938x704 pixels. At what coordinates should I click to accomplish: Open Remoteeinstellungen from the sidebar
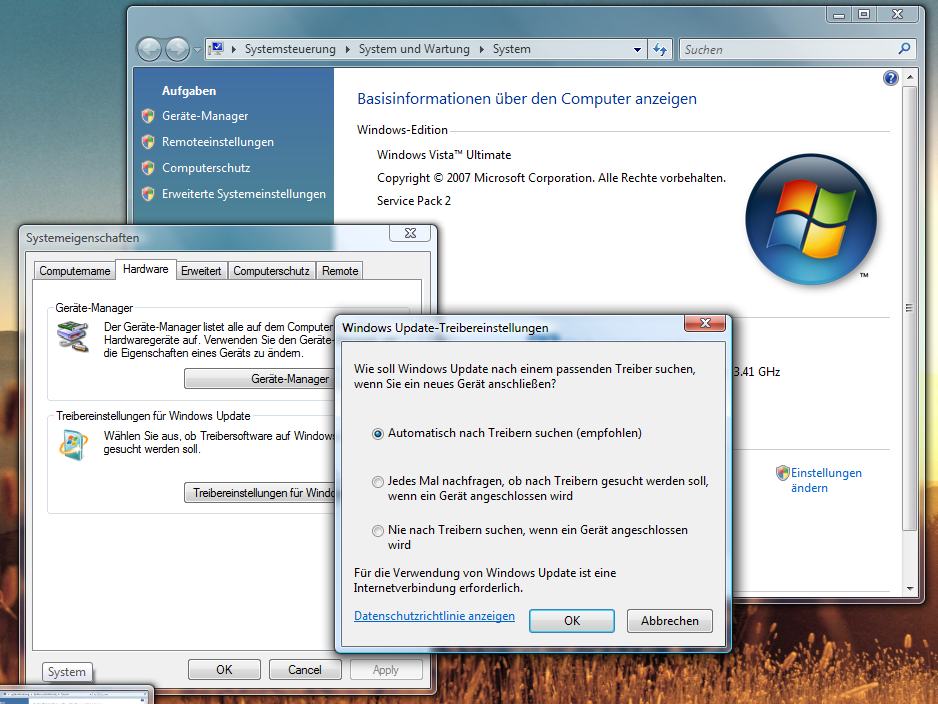218,142
